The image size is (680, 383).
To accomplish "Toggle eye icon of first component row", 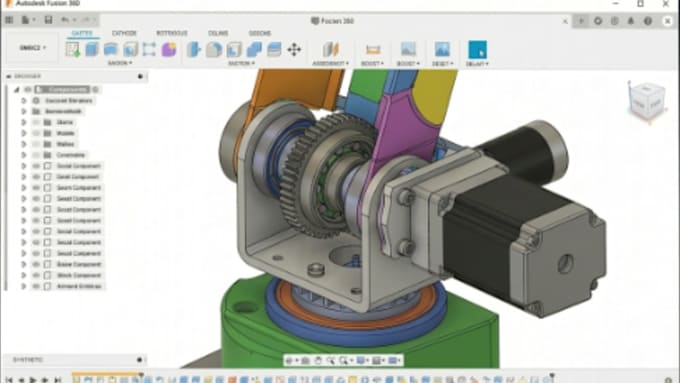I will click(x=36, y=166).
